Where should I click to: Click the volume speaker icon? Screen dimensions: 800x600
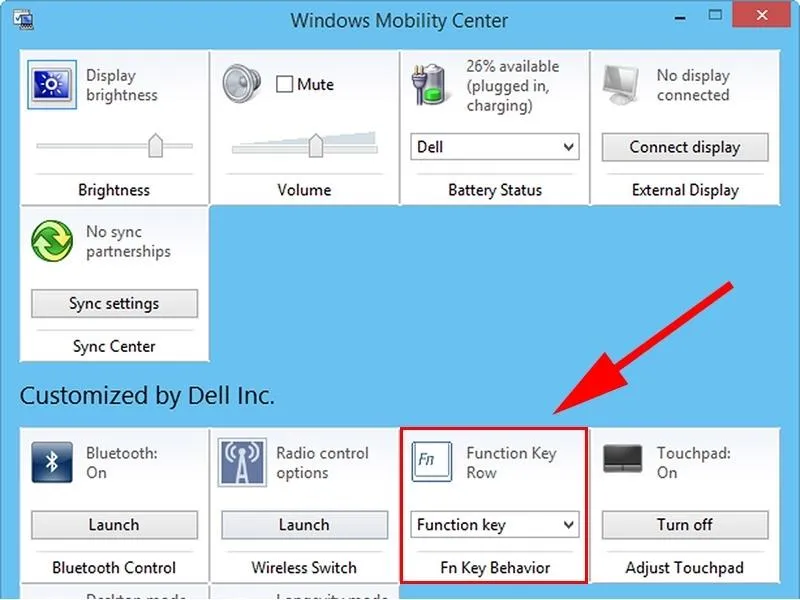(241, 85)
